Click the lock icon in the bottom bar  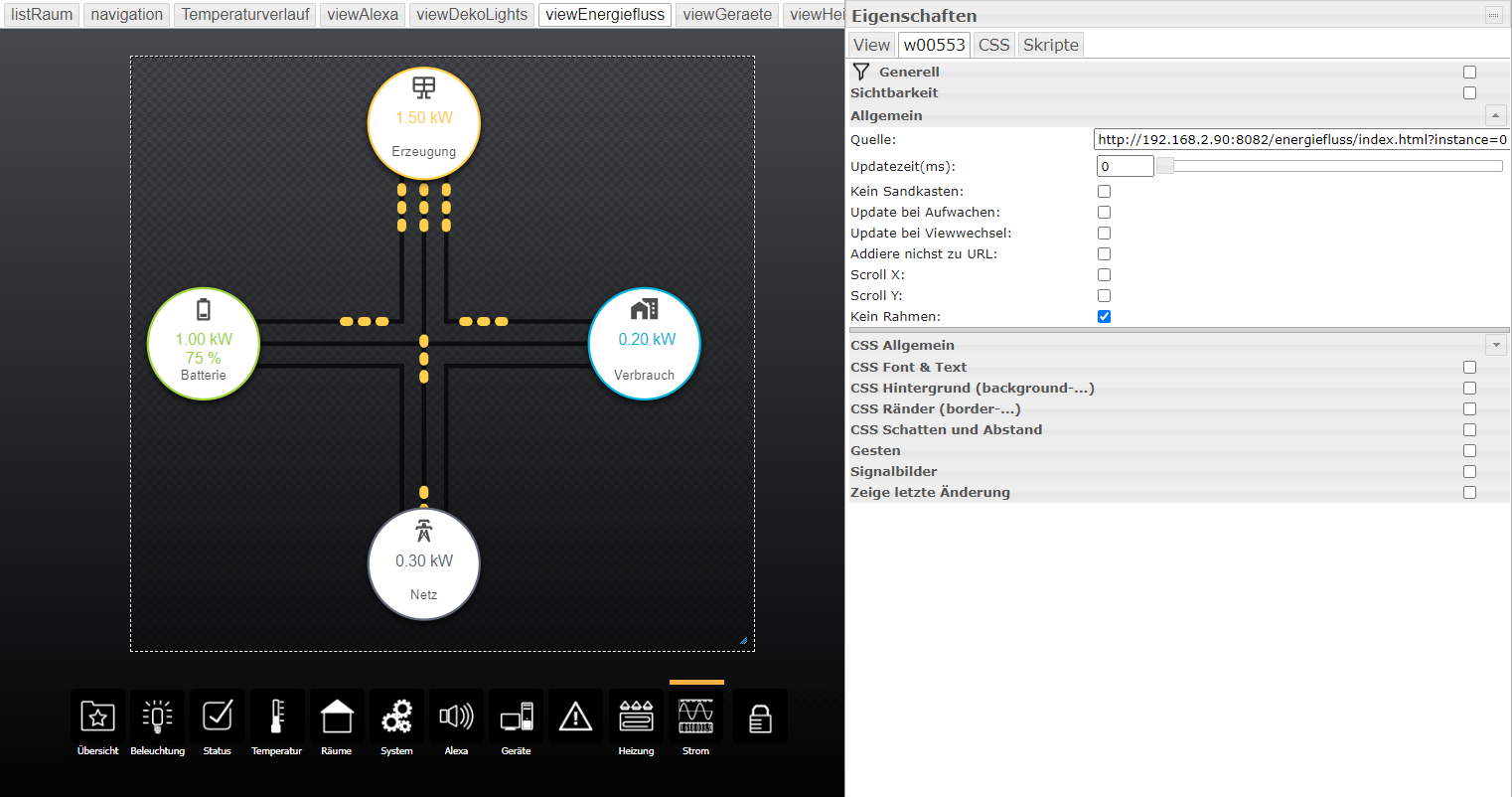pyautogui.click(x=760, y=717)
